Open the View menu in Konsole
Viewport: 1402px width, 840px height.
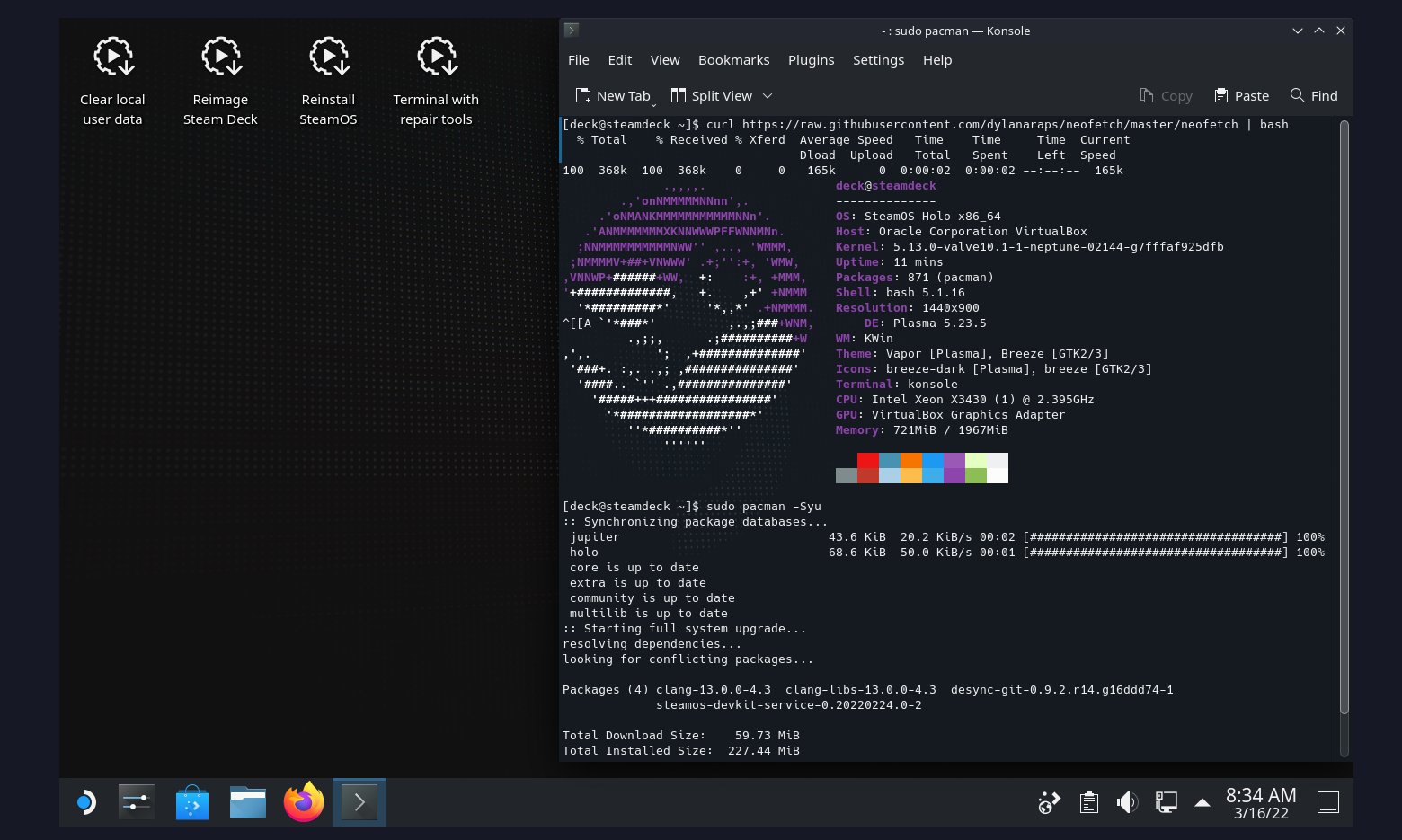665,60
